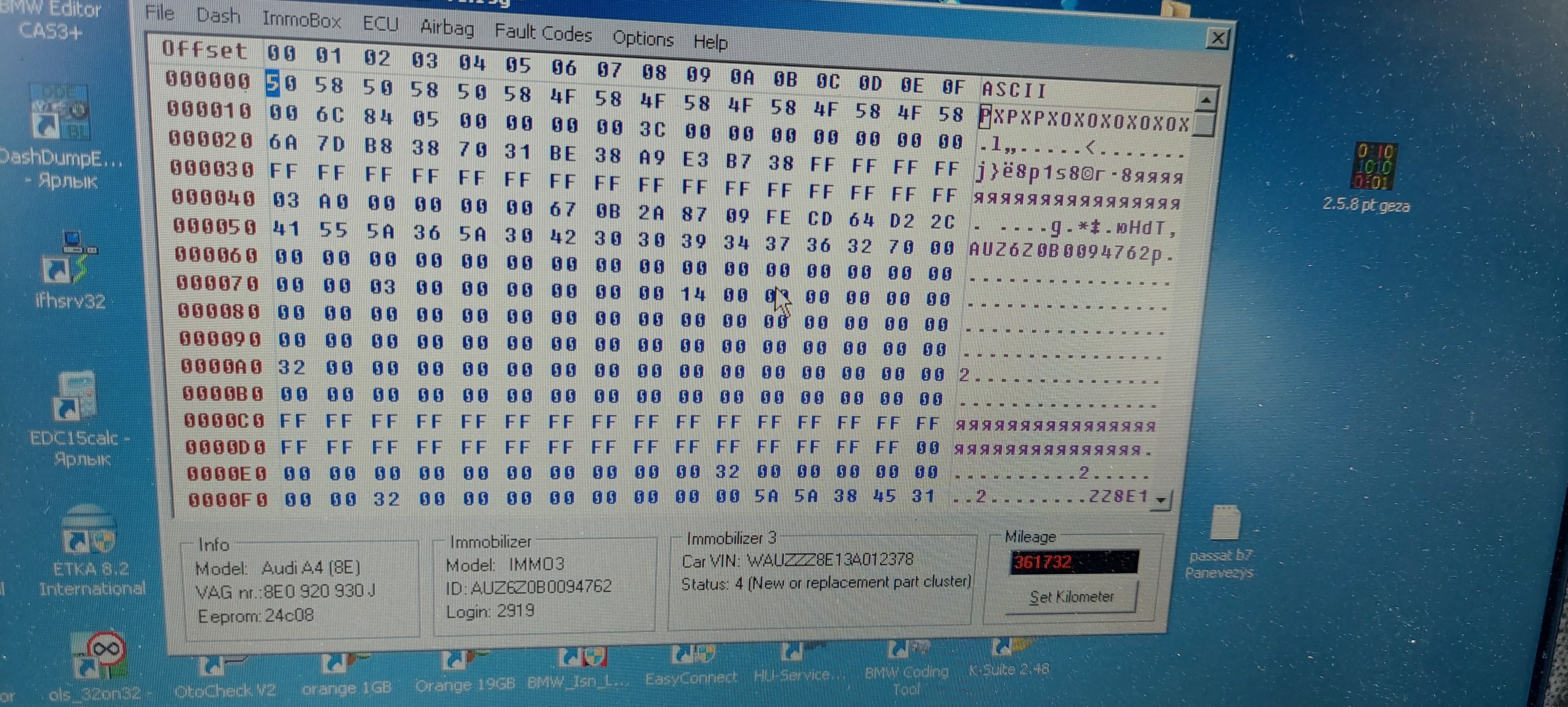Open the Fault Codes menu
Viewport: 1568px width, 707px height.
point(543,32)
